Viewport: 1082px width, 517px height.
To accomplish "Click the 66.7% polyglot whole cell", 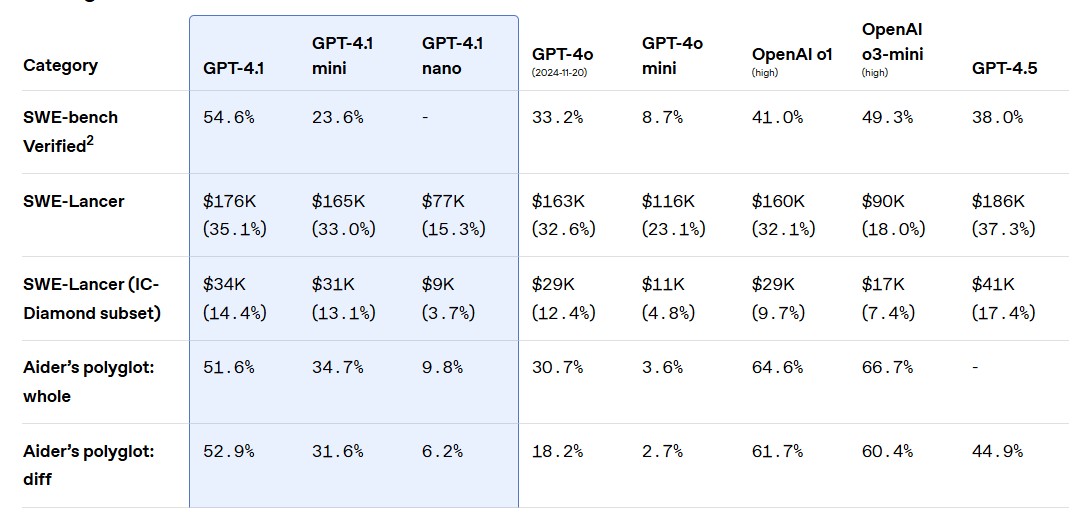I will coord(887,367).
